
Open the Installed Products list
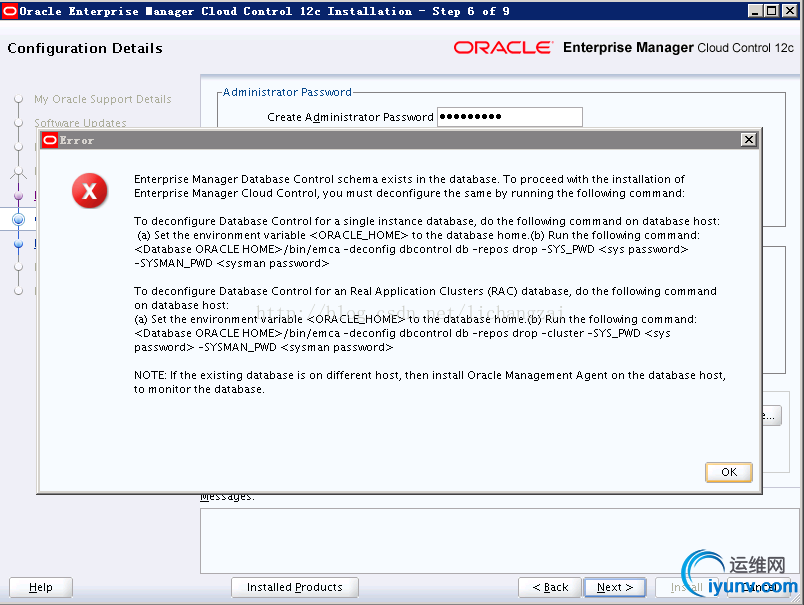pyautogui.click(x=295, y=587)
